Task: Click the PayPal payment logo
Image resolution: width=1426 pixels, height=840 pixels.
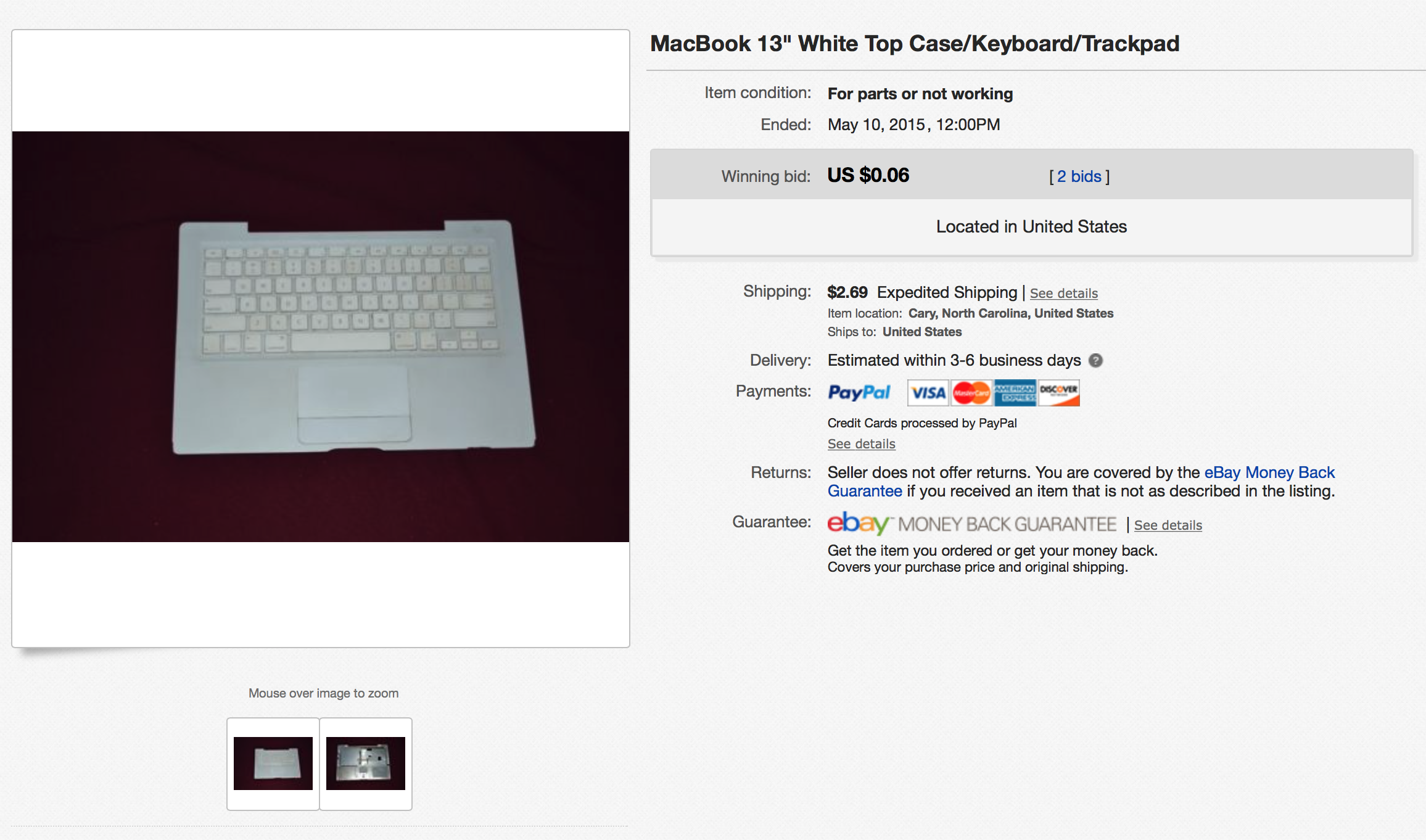Action: pyautogui.click(x=859, y=393)
